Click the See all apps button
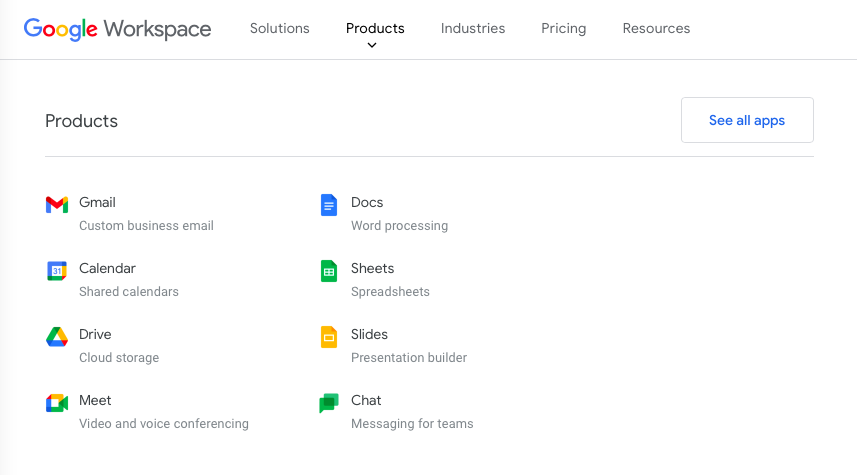The height and width of the screenshot is (475, 857). click(x=747, y=120)
